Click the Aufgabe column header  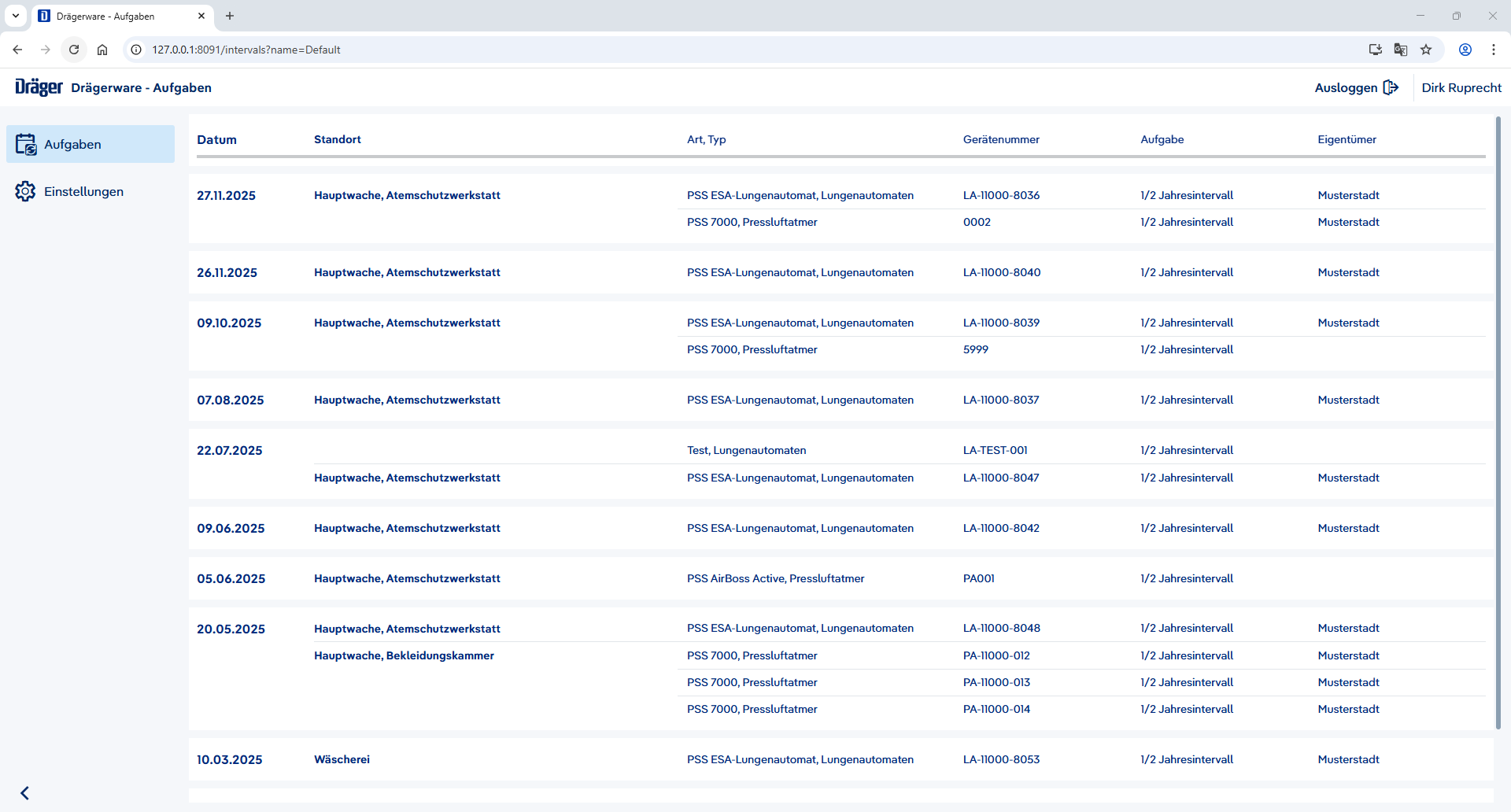(x=1162, y=139)
